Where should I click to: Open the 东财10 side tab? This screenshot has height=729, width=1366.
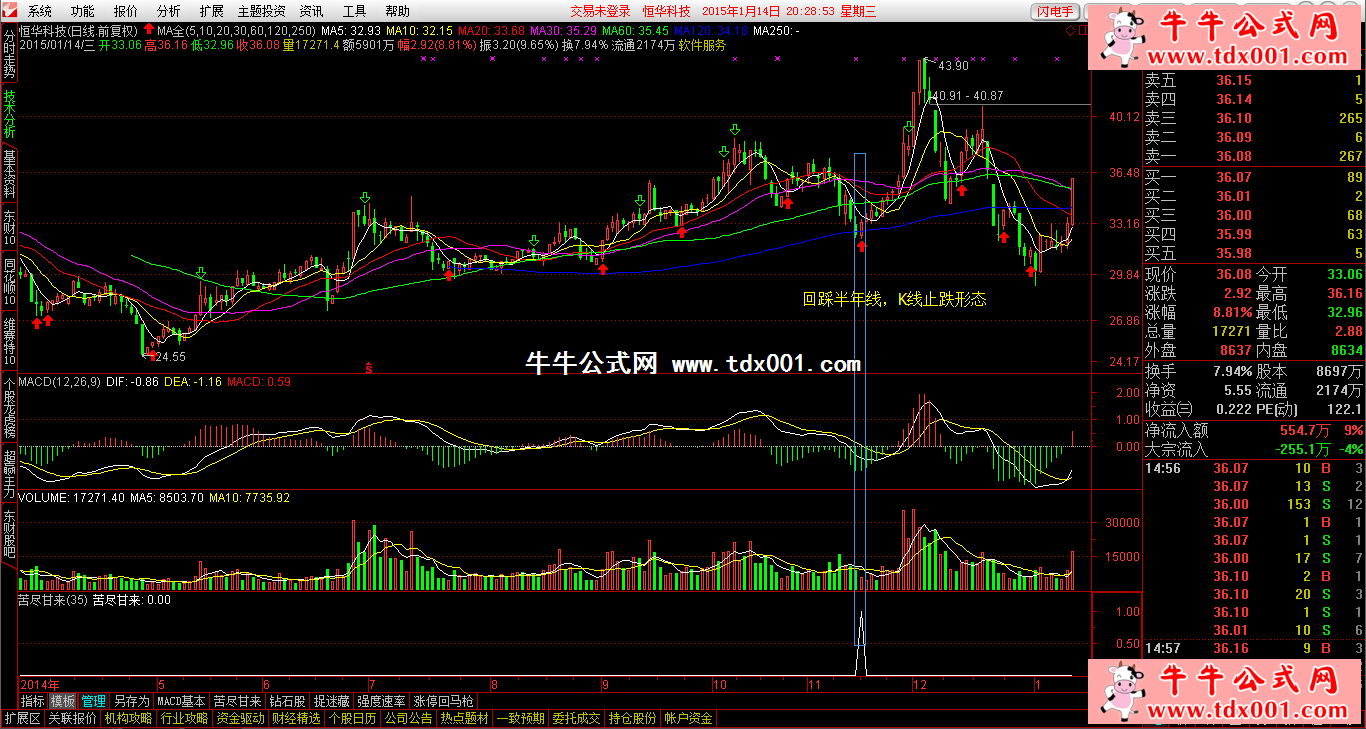(x=9, y=228)
